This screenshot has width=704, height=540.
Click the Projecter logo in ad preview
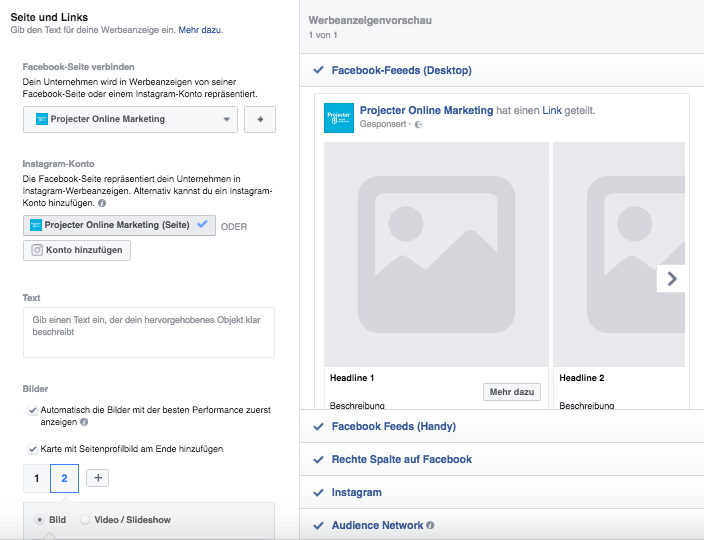click(x=339, y=118)
